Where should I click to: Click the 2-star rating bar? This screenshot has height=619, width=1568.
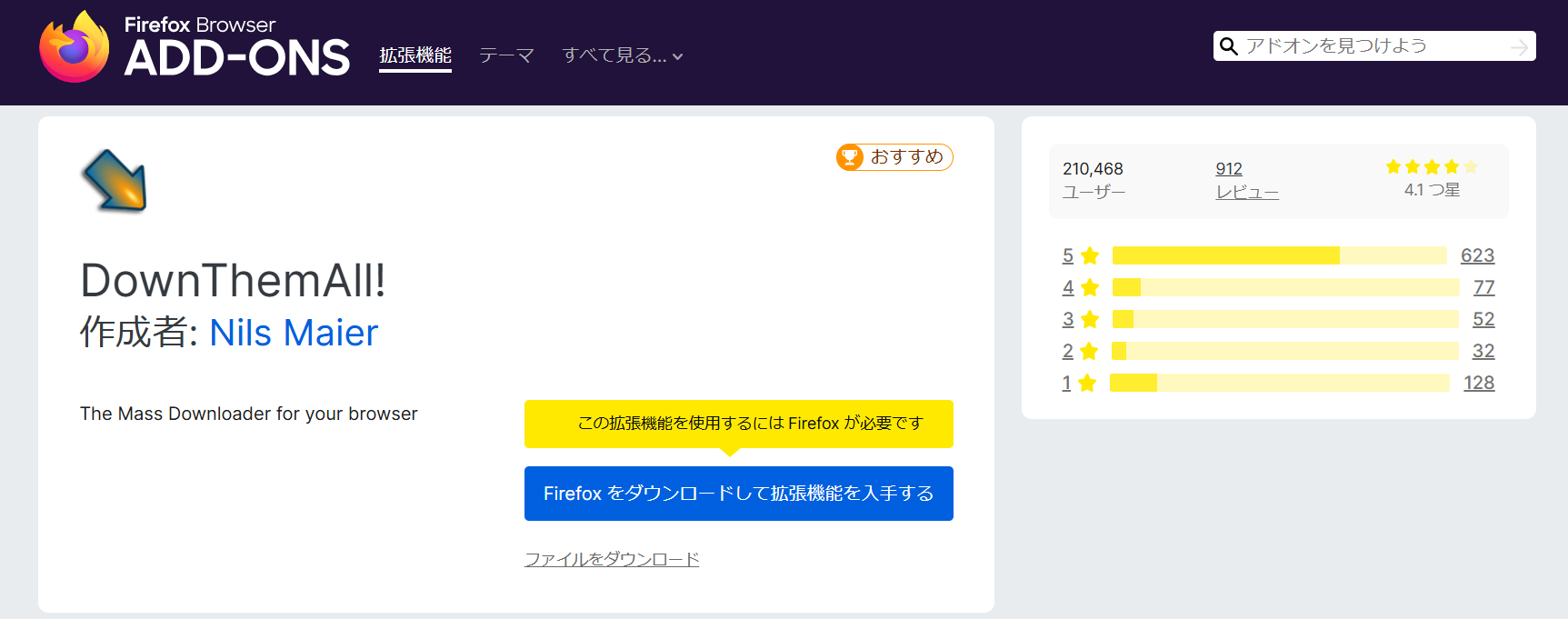pyautogui.click(x=1284, y=351)
